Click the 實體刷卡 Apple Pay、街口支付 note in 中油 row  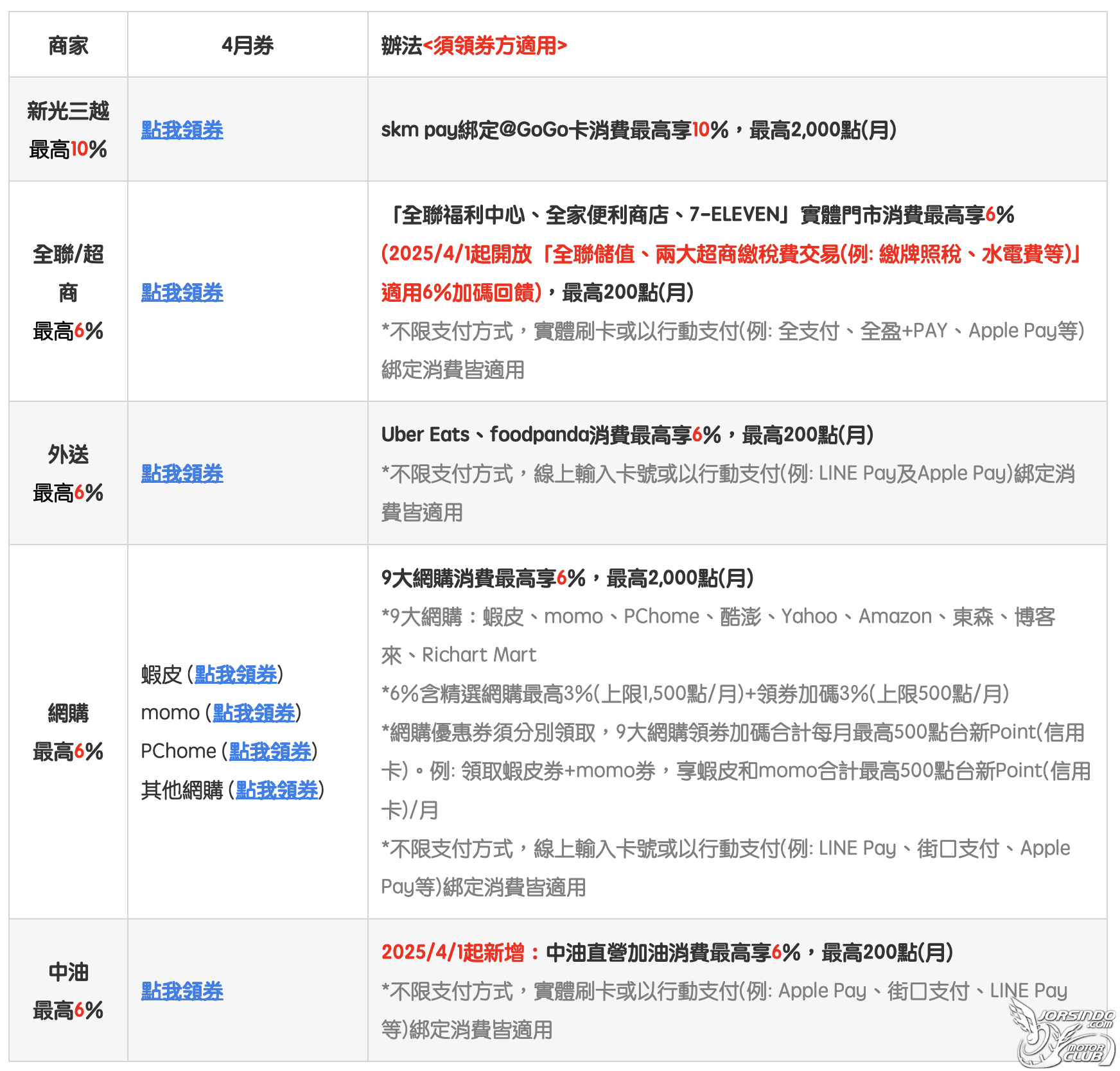(724, 1010)
